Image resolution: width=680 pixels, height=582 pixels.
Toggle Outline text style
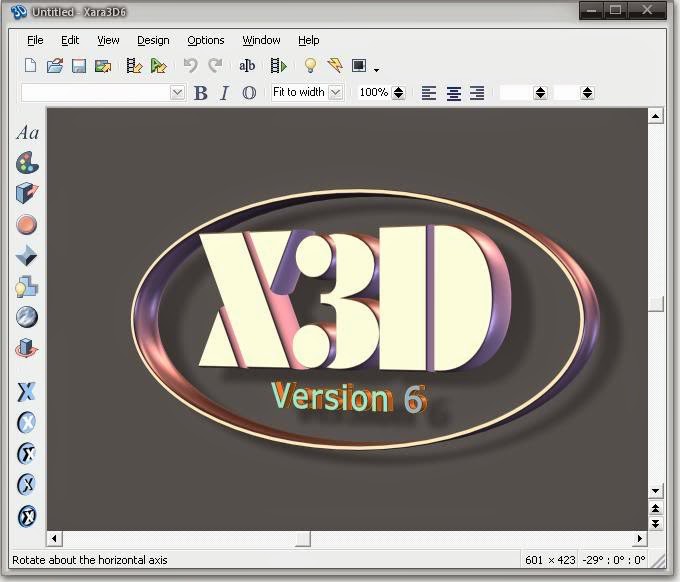pos(249,93)
